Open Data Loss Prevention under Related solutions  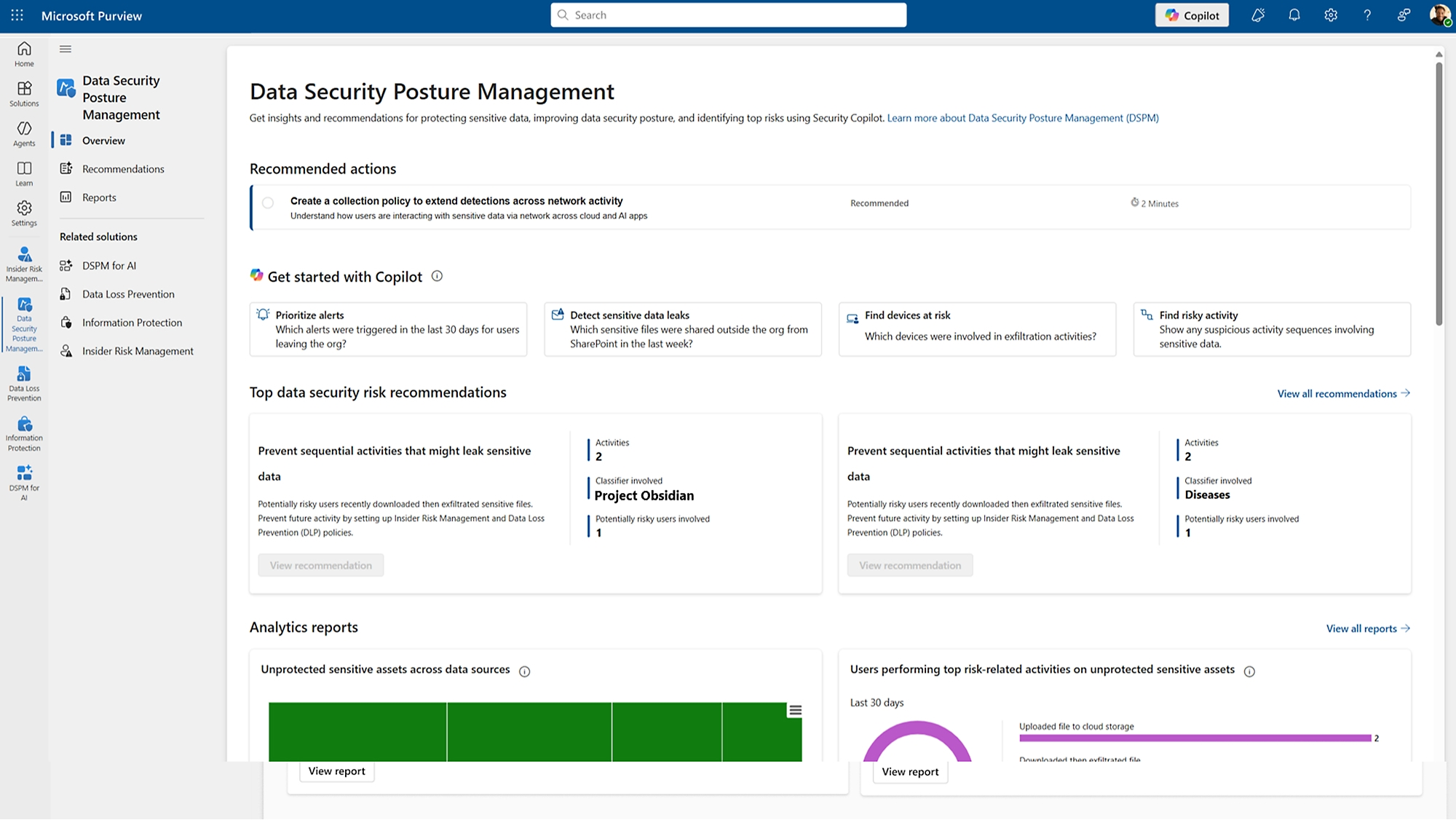tap(128, 294)
